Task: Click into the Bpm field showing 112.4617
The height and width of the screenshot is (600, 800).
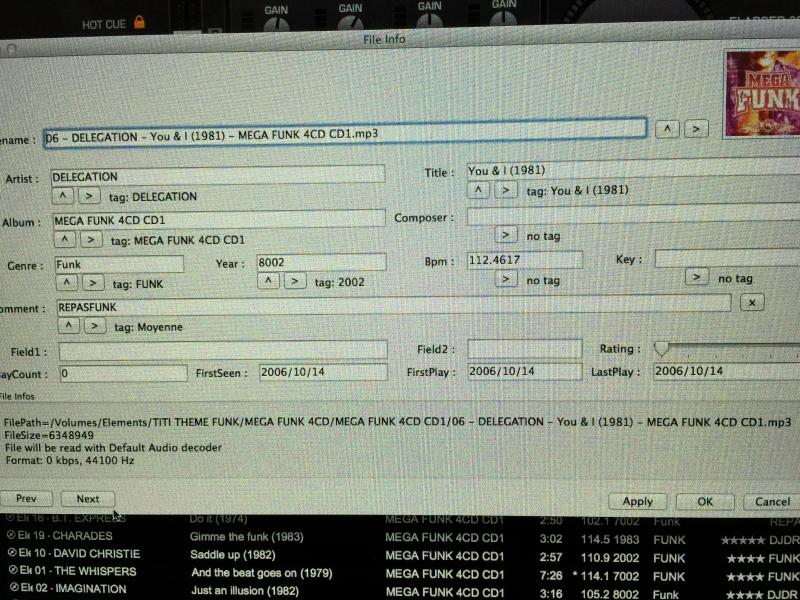Action: 524,260
